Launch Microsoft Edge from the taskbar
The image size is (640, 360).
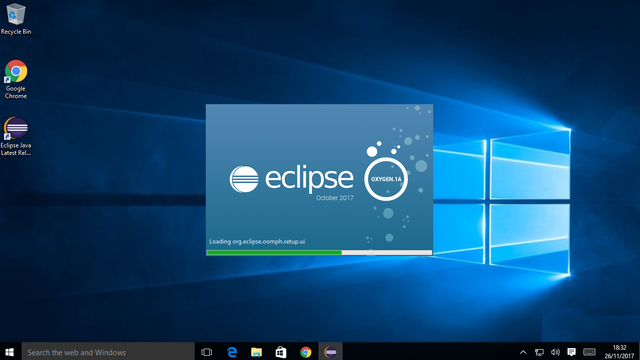(x=232, y=352)
